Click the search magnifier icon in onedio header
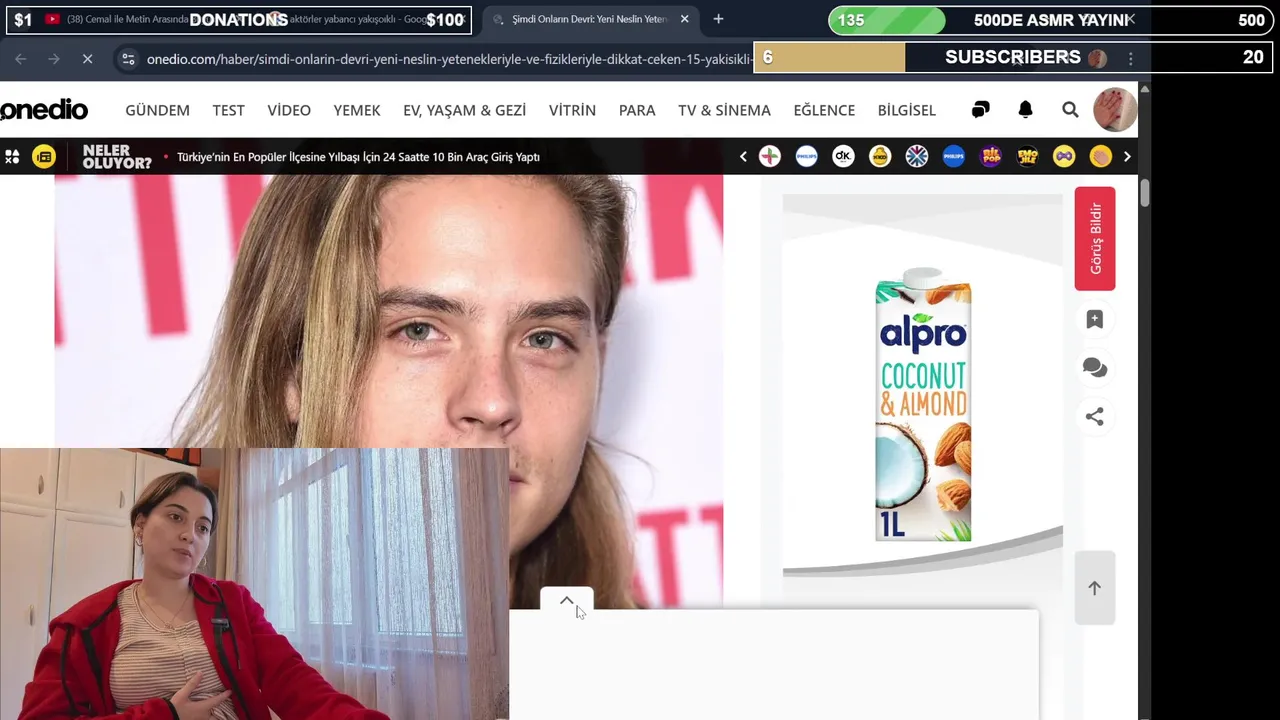 click(x=1070, y=110)
